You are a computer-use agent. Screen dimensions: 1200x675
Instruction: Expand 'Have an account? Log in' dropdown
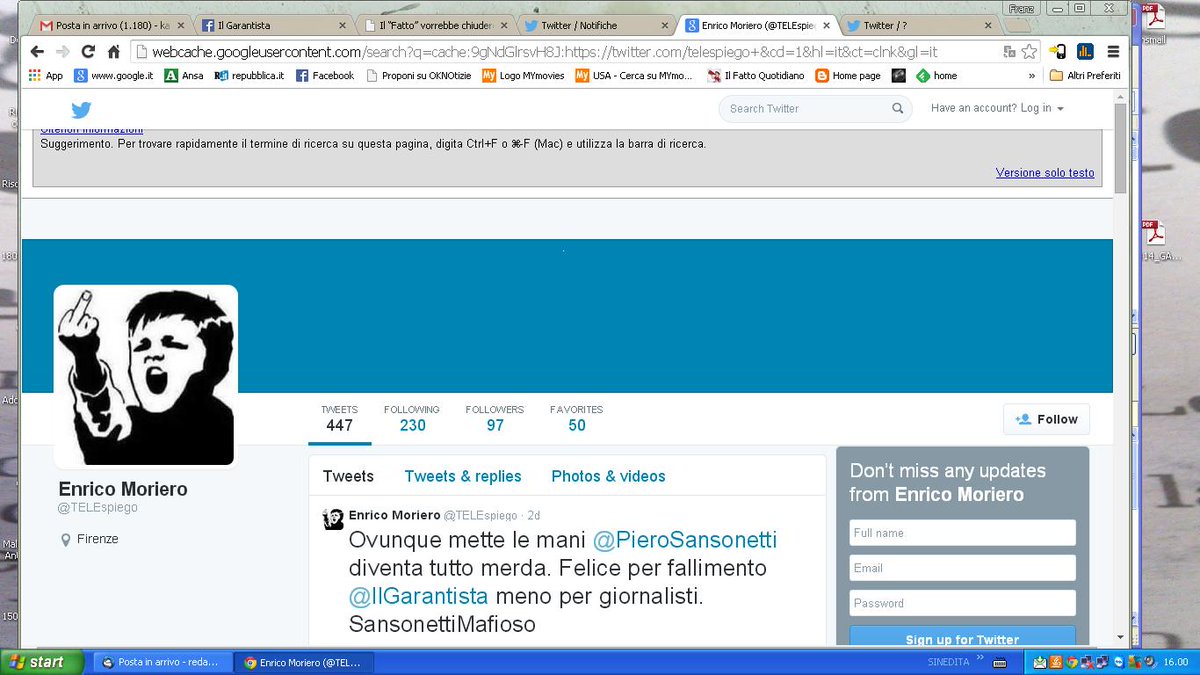pos(997,108)
